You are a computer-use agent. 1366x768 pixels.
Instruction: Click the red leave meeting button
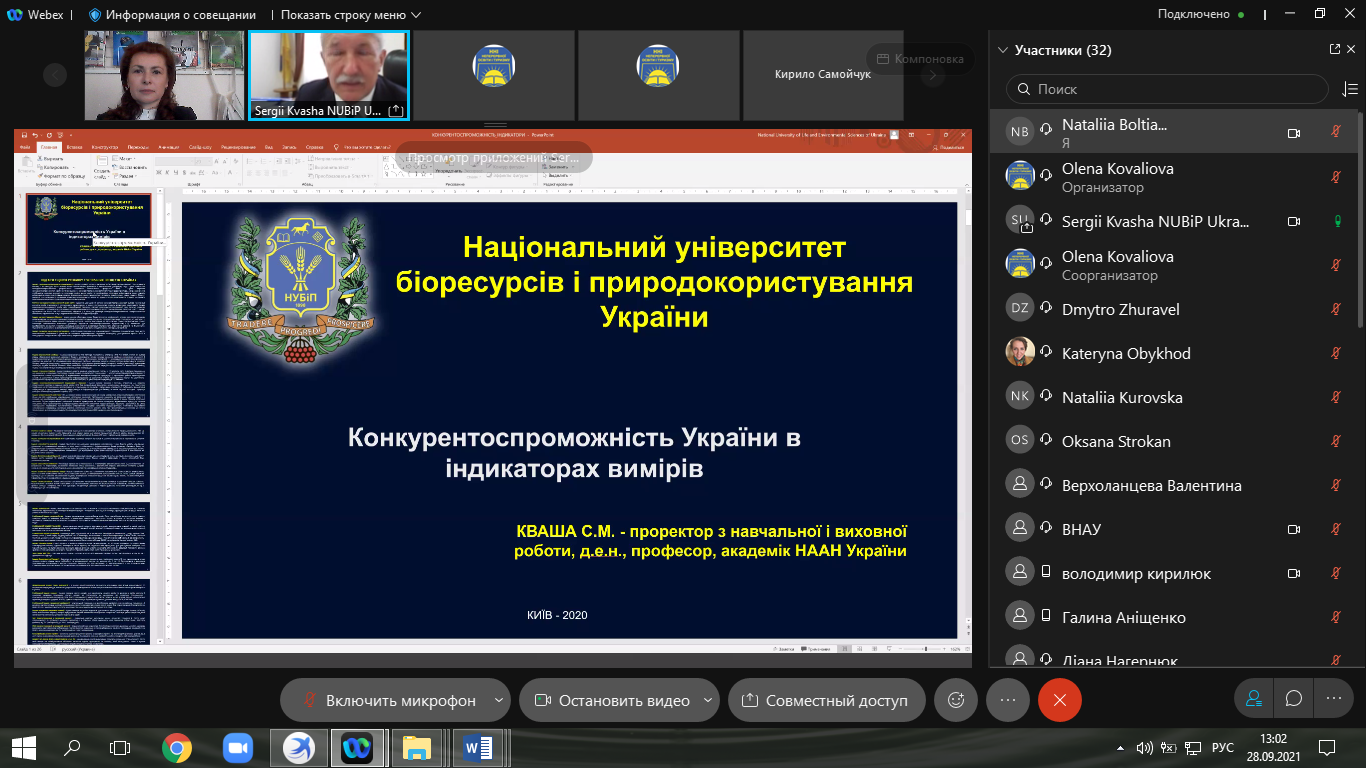[x=1060, y=700]
